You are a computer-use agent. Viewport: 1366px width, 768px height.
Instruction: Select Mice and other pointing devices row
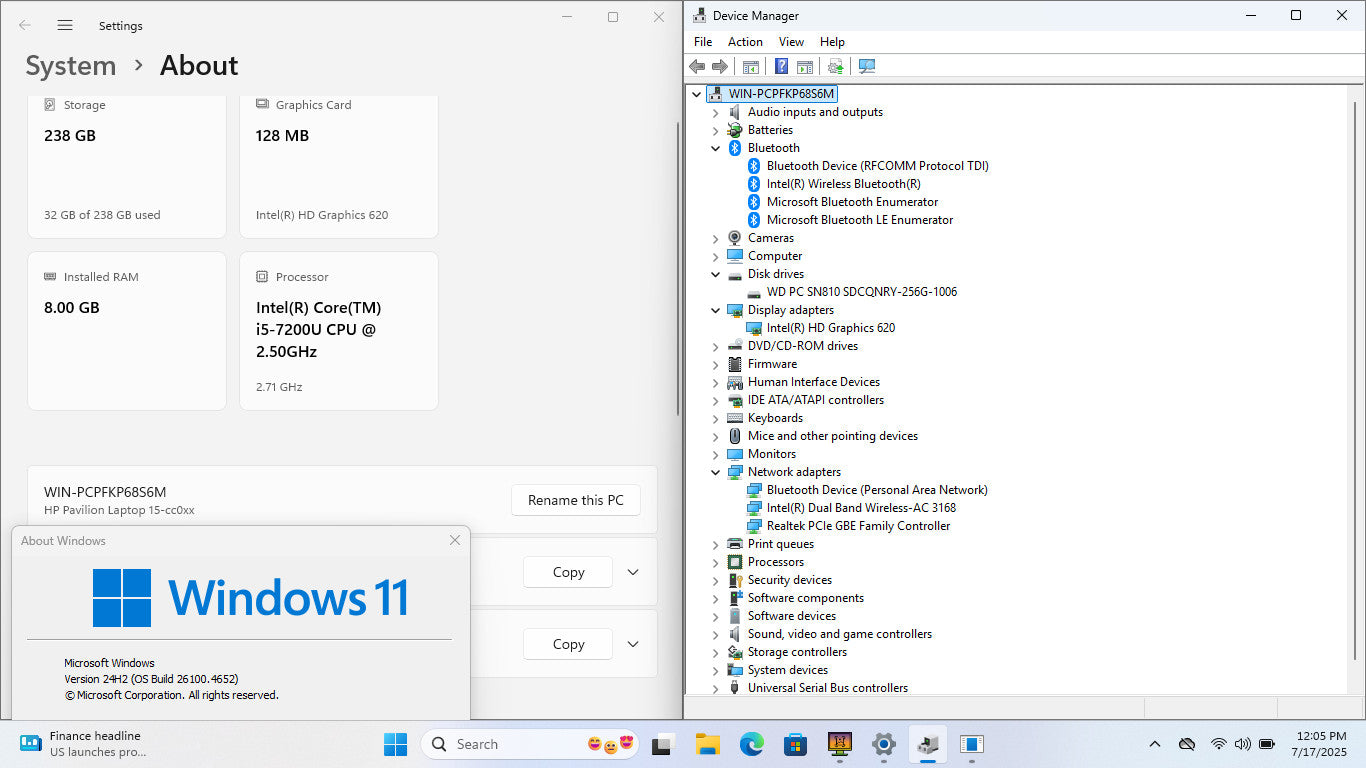pos(833,436)
